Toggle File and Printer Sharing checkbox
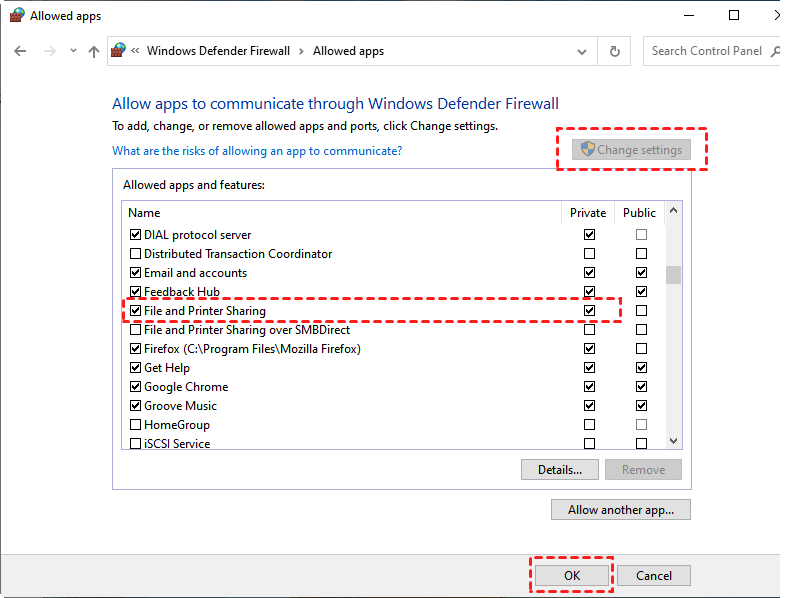The height and width of the screenshot is (598, 804). click(x=136, y=311)
